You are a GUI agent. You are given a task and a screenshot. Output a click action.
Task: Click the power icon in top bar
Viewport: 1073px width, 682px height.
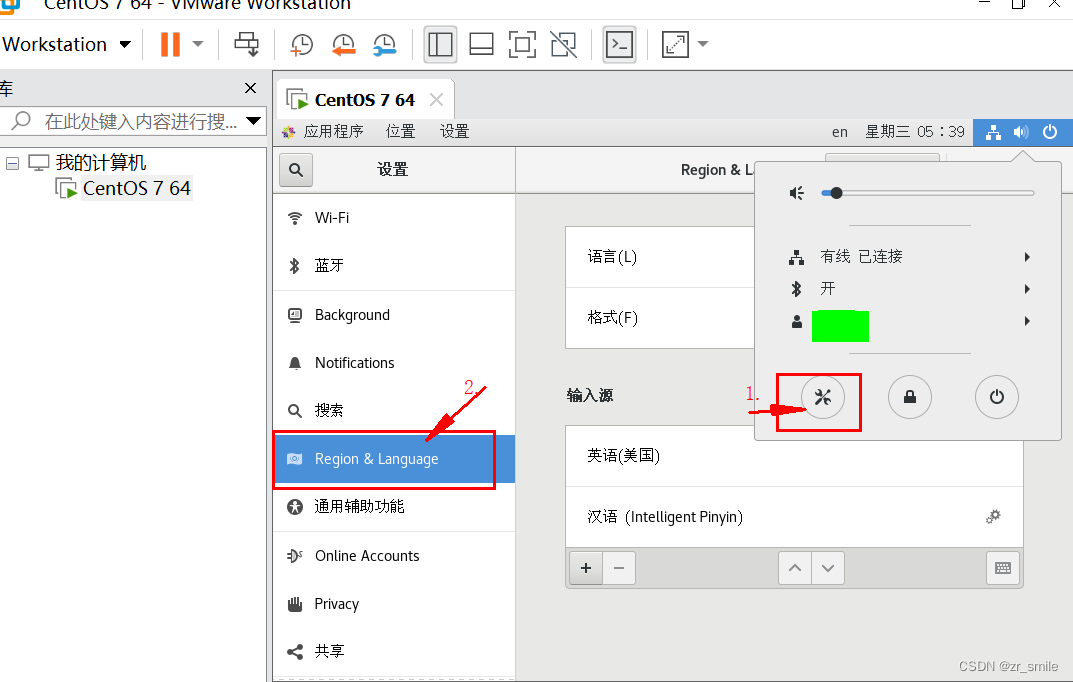click(1050, 131)
